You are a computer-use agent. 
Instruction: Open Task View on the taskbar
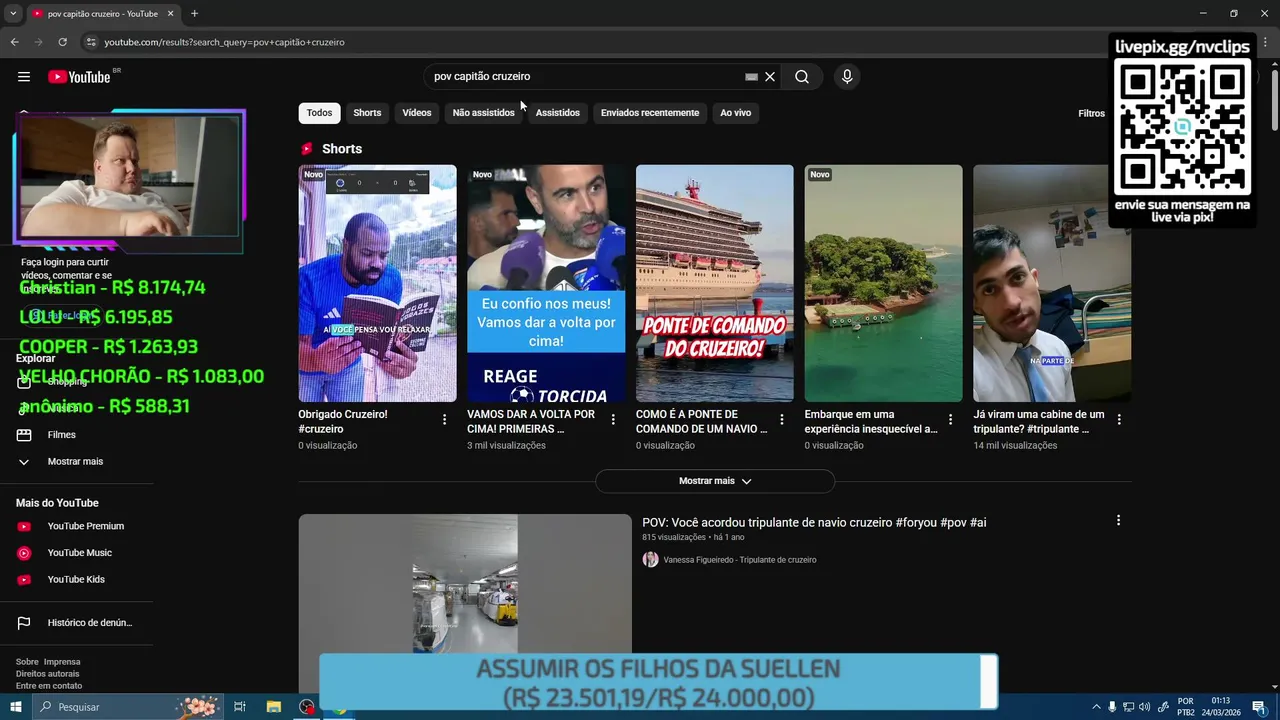pos(240,707)
